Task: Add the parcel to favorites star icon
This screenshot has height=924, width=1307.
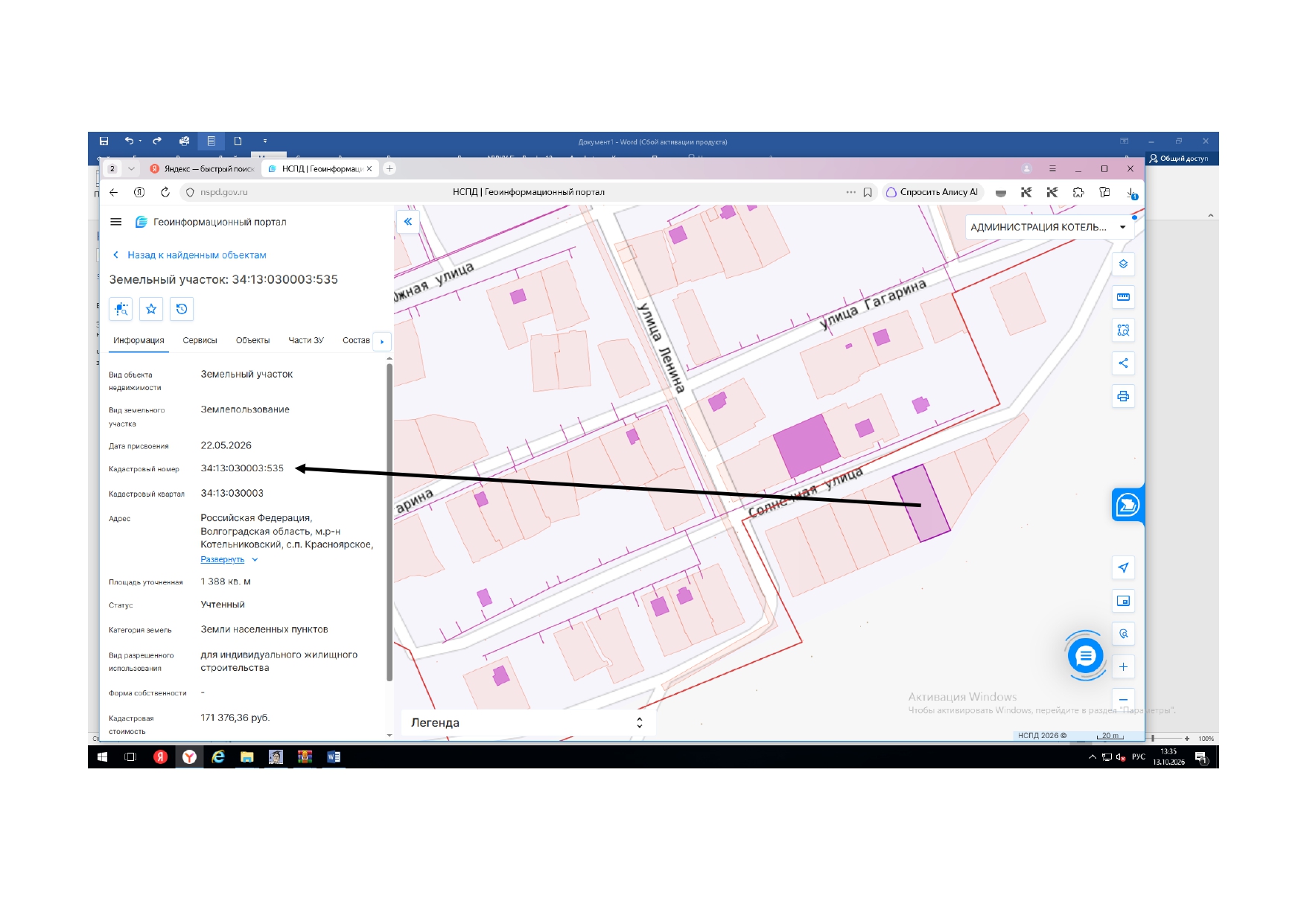Action: click(x=151, y=309)
